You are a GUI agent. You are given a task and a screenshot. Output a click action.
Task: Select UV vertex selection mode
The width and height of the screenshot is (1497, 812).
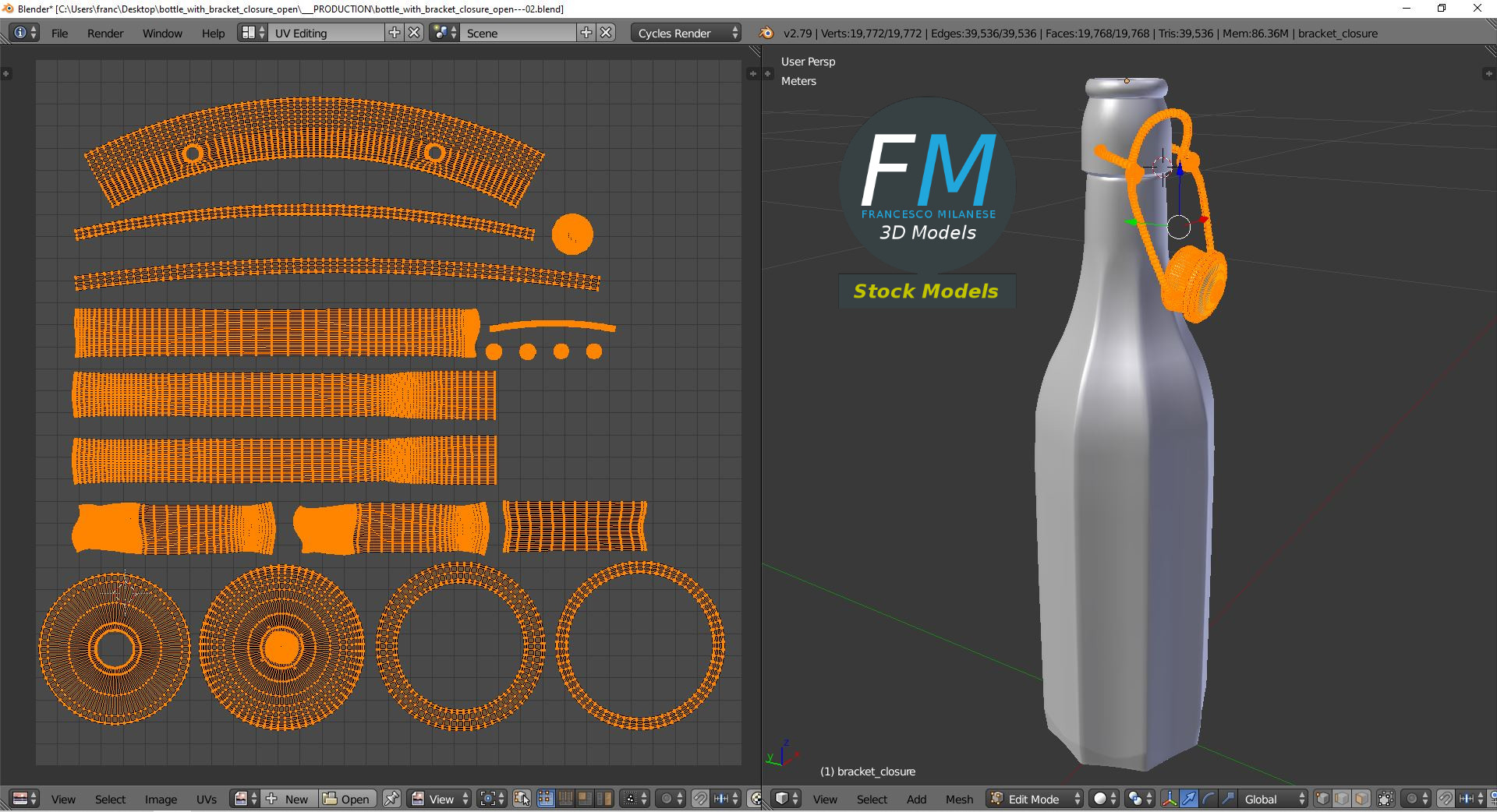(x=546, y=799)
